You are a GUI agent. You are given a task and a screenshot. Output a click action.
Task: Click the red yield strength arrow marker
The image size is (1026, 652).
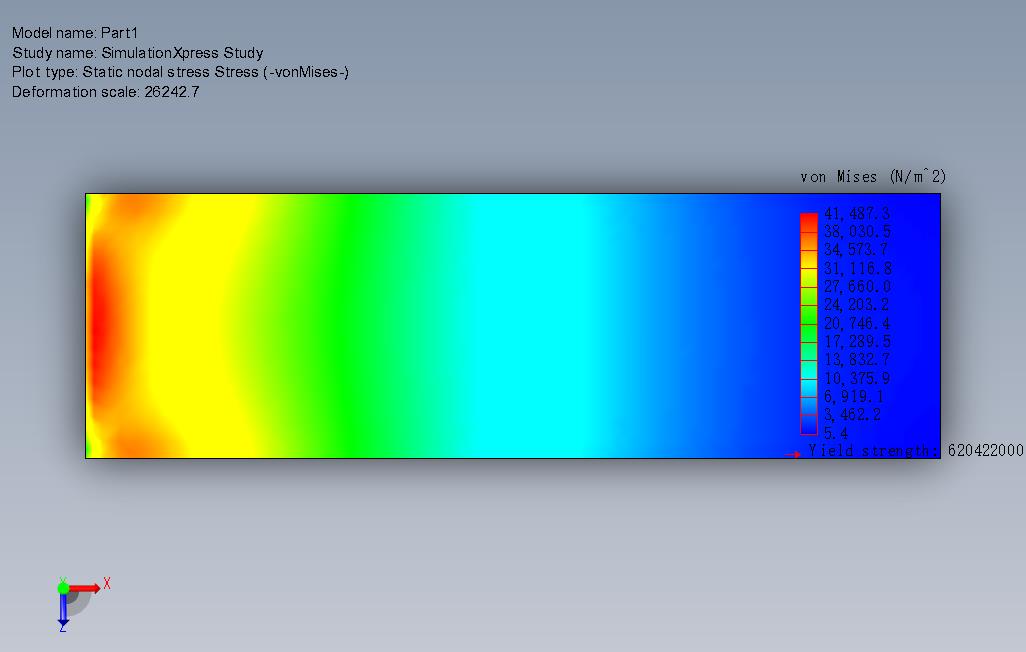tap(792, 454)
